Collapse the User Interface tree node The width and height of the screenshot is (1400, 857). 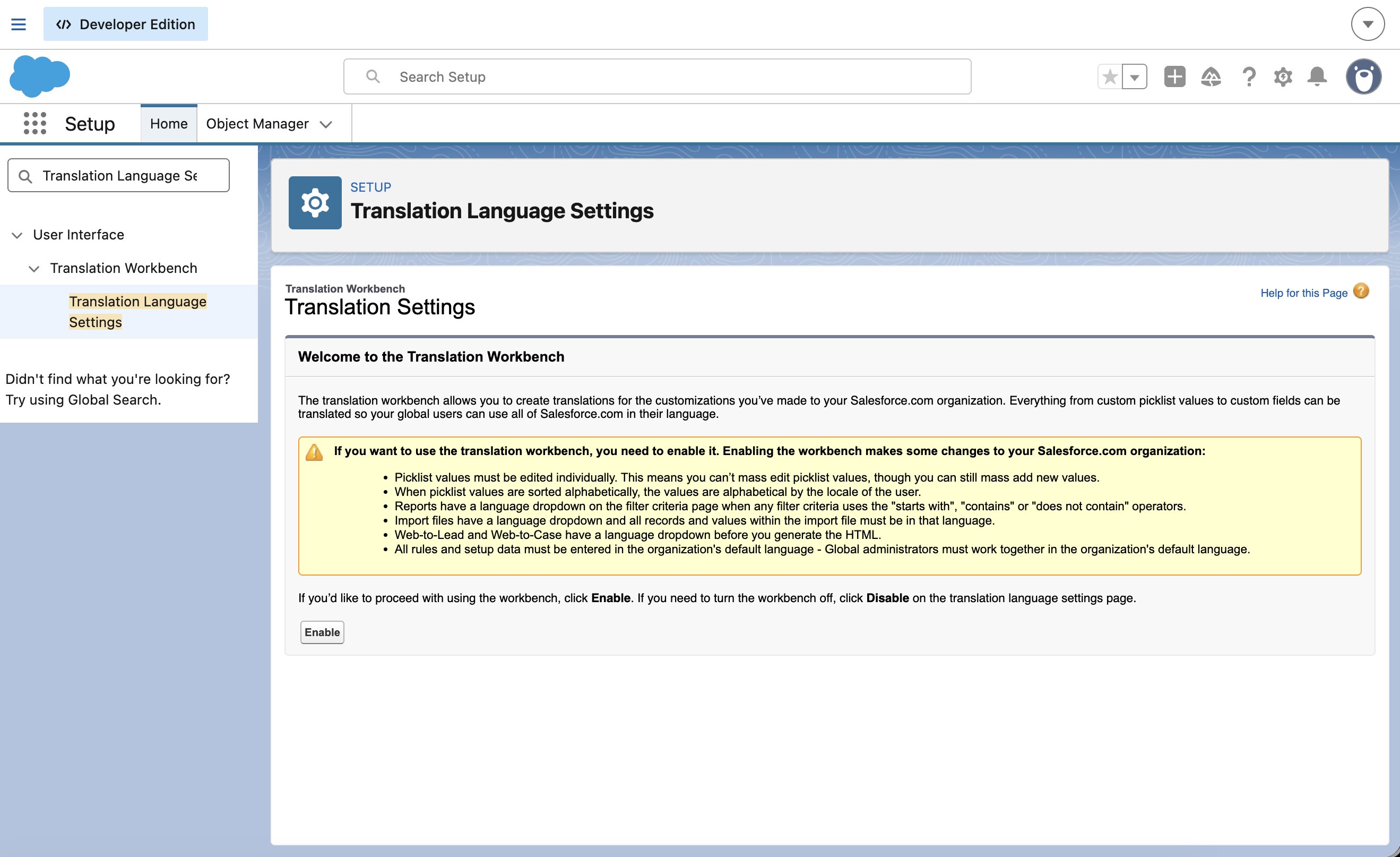[17, 235]
